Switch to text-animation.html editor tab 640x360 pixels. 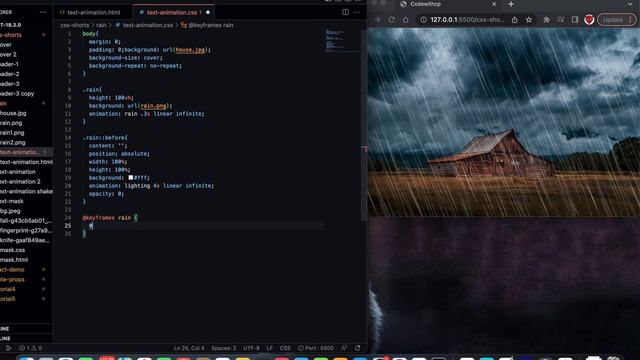point(93,12)
